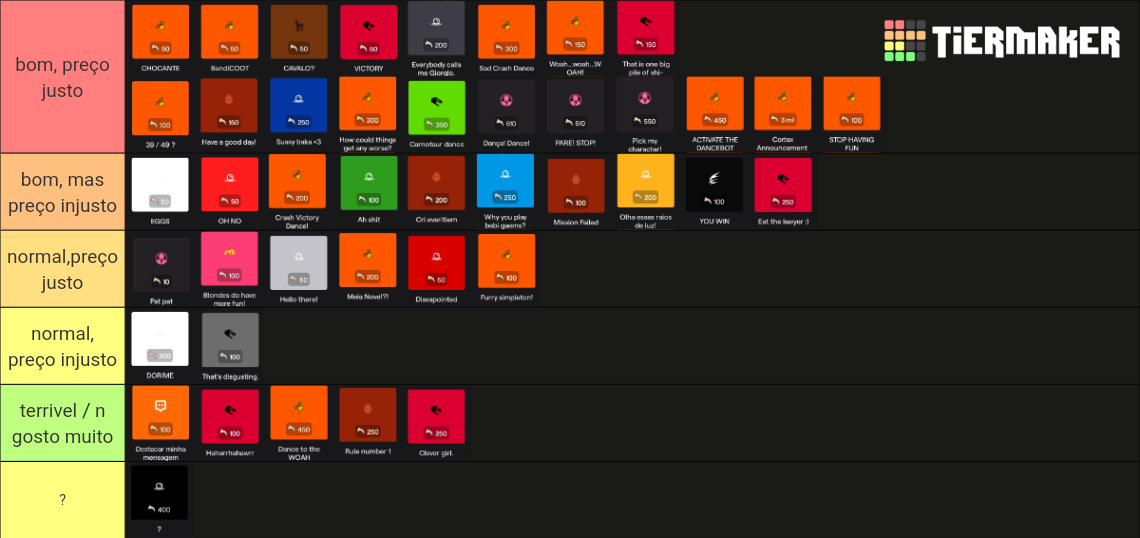Click the black YOU WIN tile

[x=715, y=193]
